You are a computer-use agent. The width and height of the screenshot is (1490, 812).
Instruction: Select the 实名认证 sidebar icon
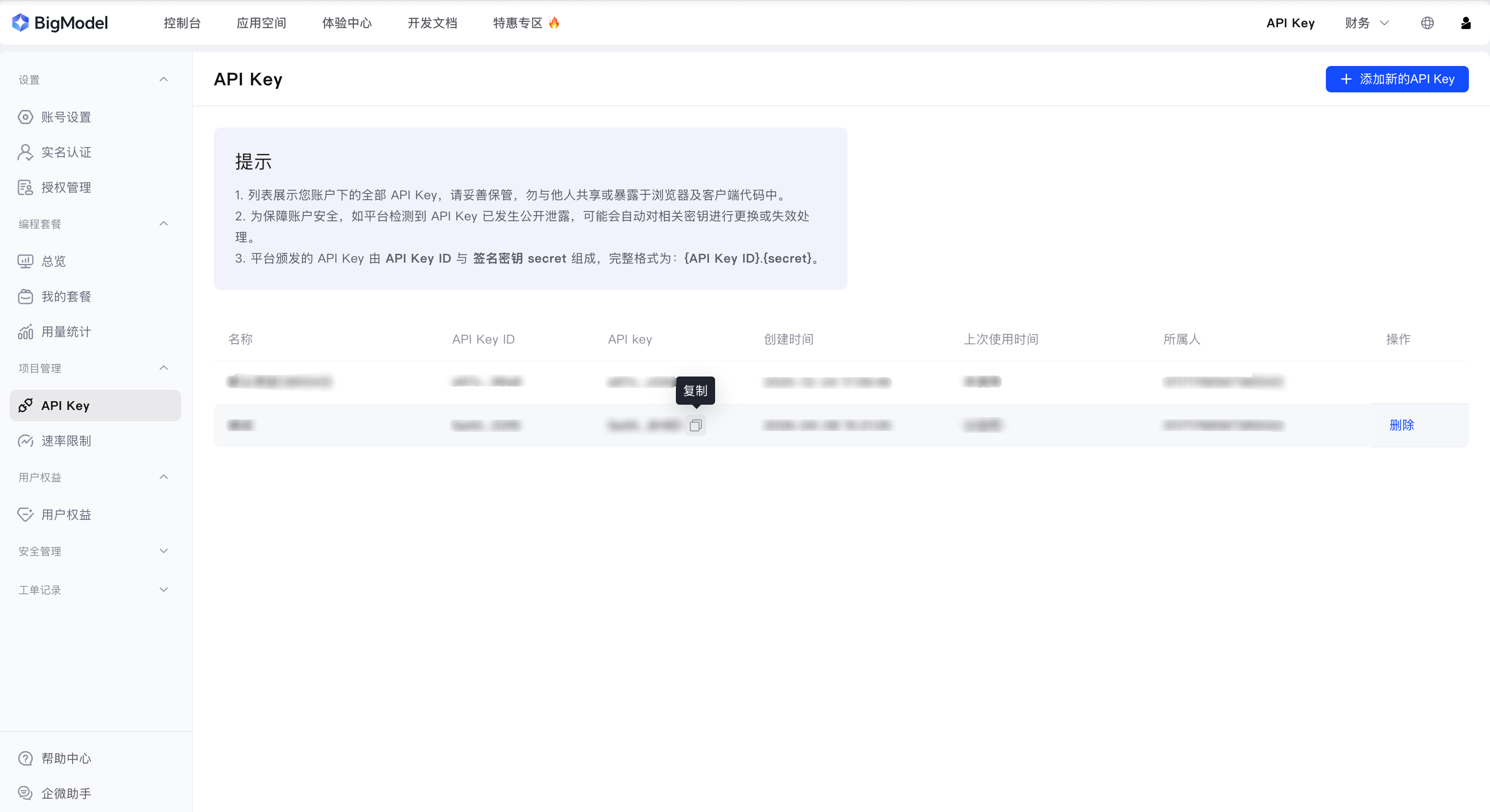25,151
